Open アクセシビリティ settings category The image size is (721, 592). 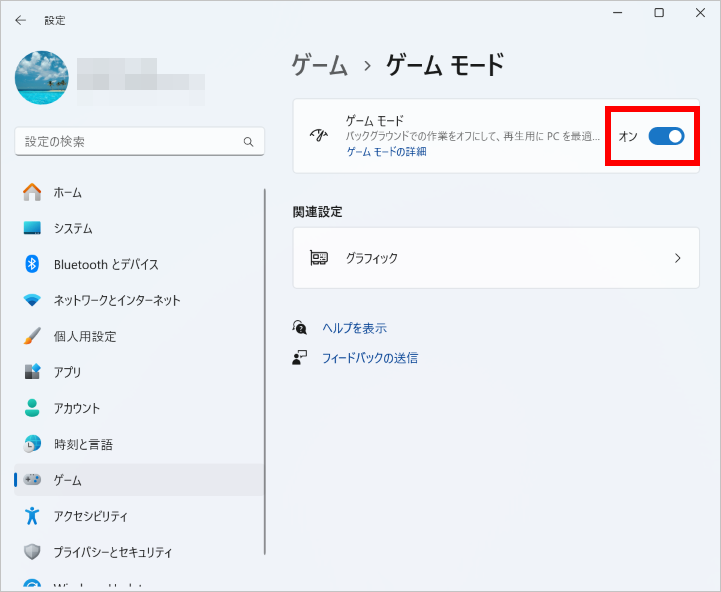click(139, 516)
